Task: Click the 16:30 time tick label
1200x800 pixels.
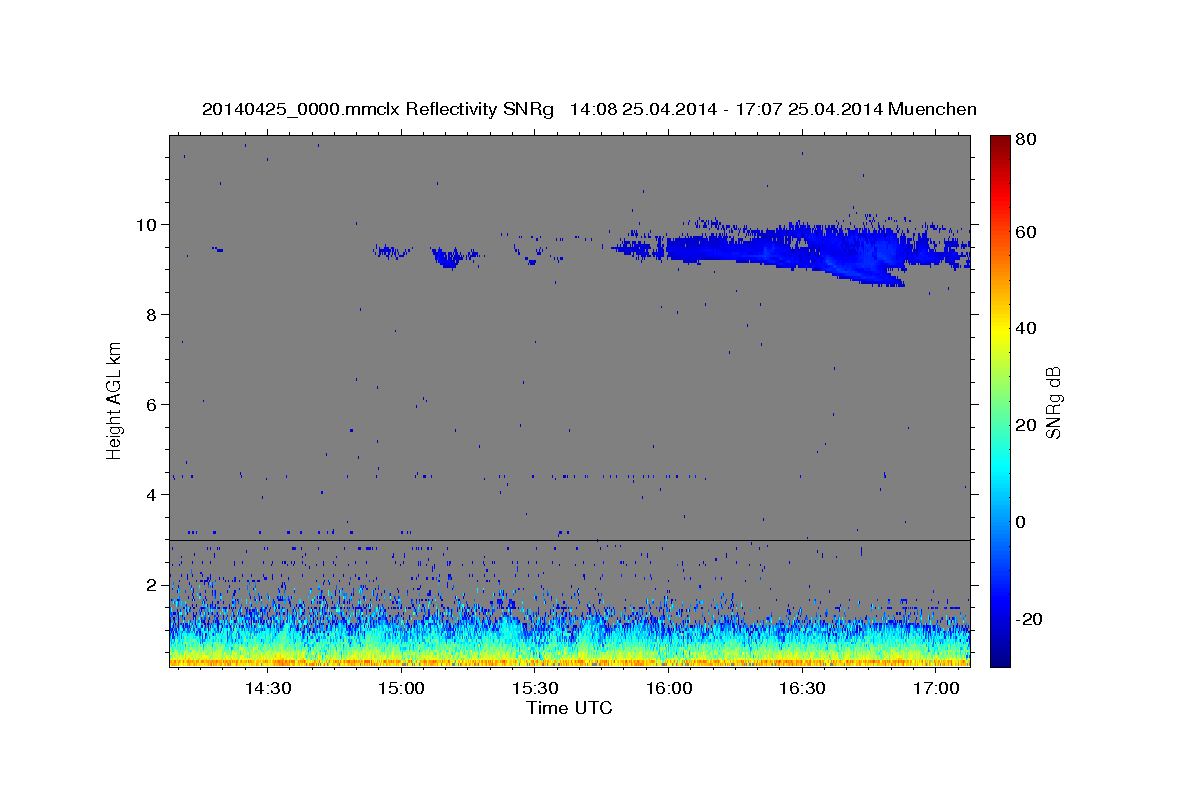Action: [x=802, y=689]
